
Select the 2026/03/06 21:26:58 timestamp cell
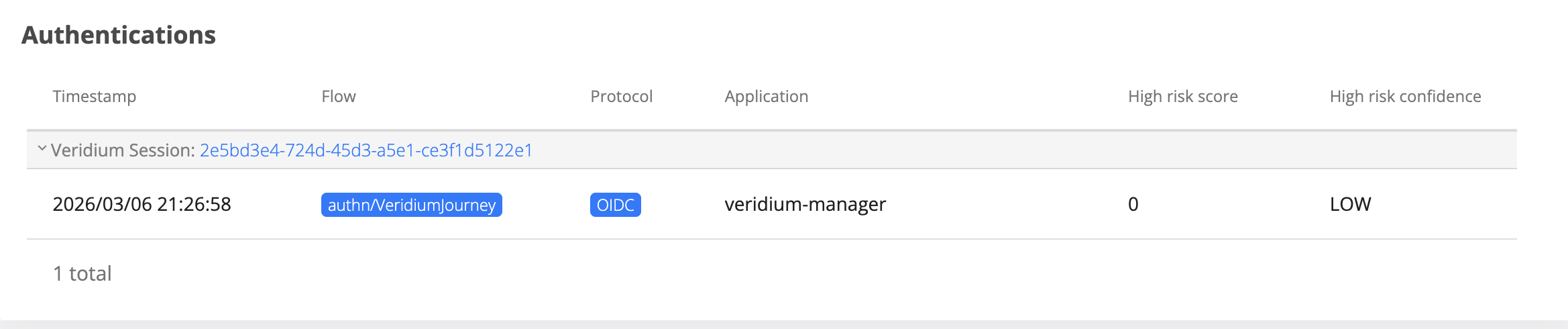point(142,204)
